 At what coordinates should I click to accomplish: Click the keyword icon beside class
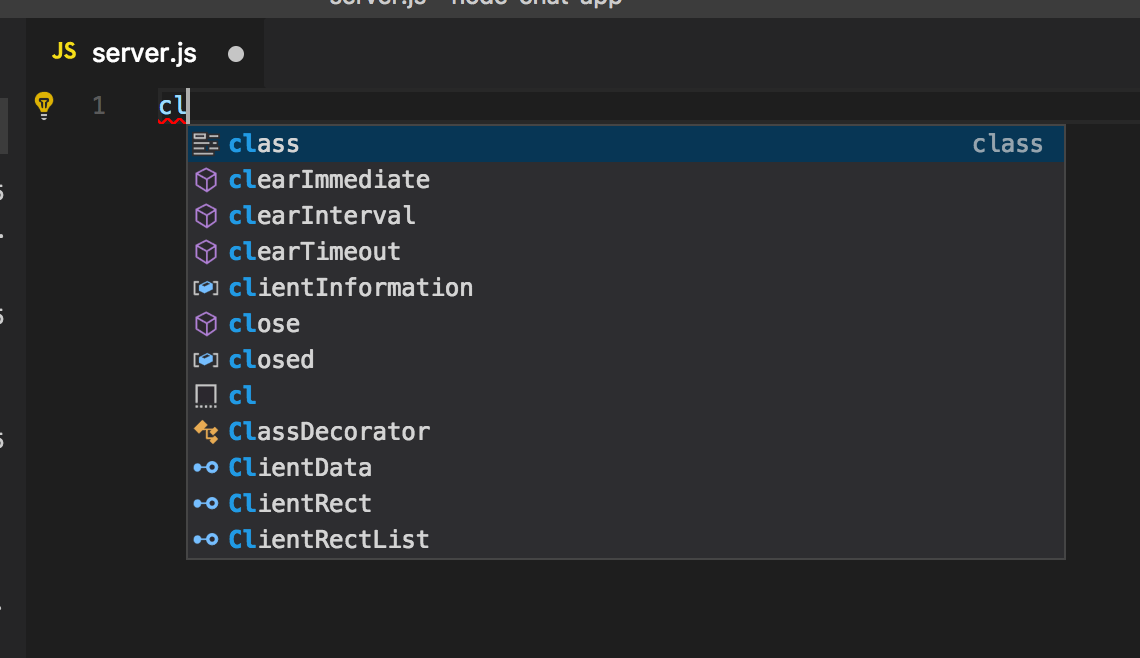click(x=206, y=144)
